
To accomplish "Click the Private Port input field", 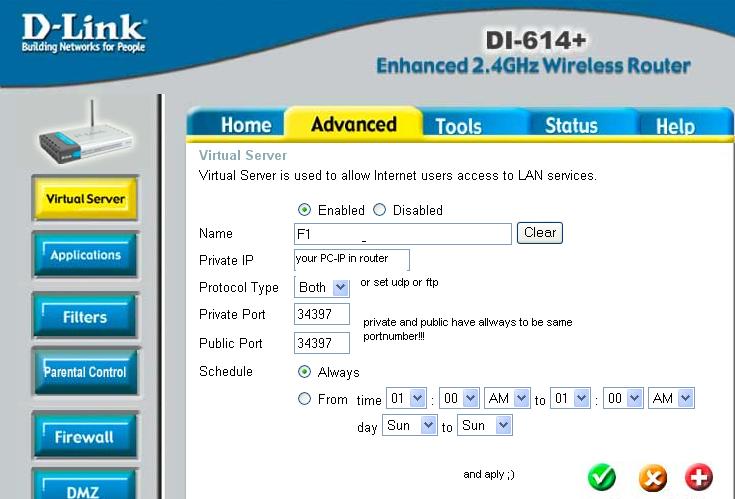I will pos(322,314).
